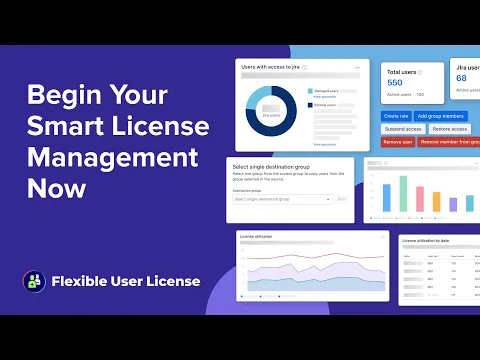
Task: Open the Select single destination group dropdown
Action: (x=283, y=199)
